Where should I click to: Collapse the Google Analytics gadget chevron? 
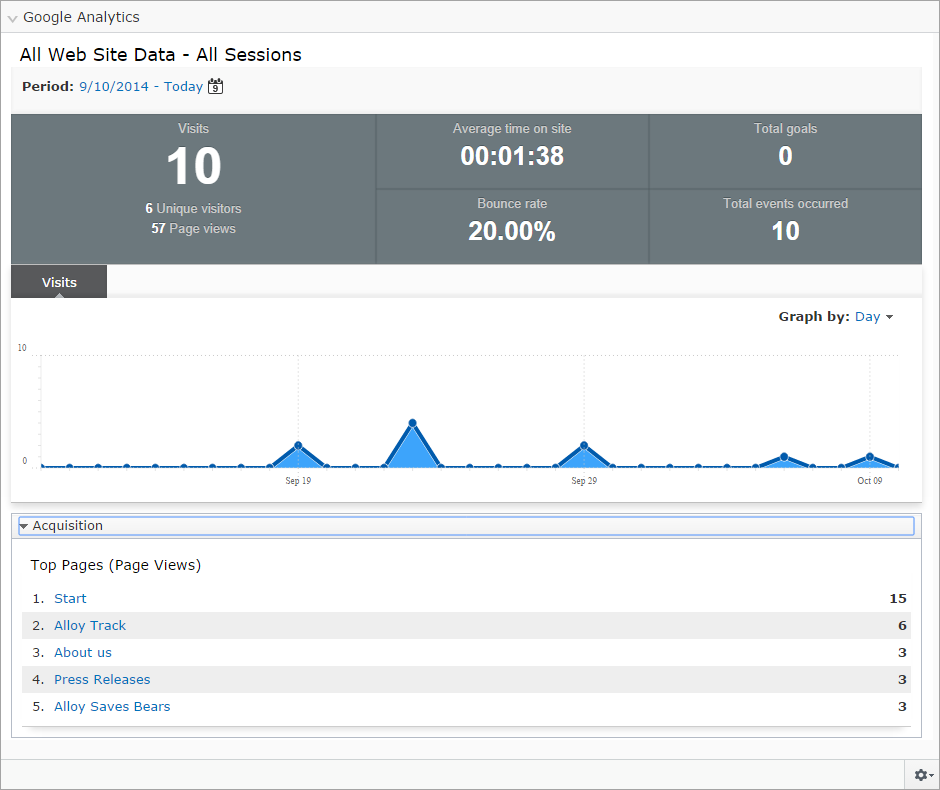(12, 18)
